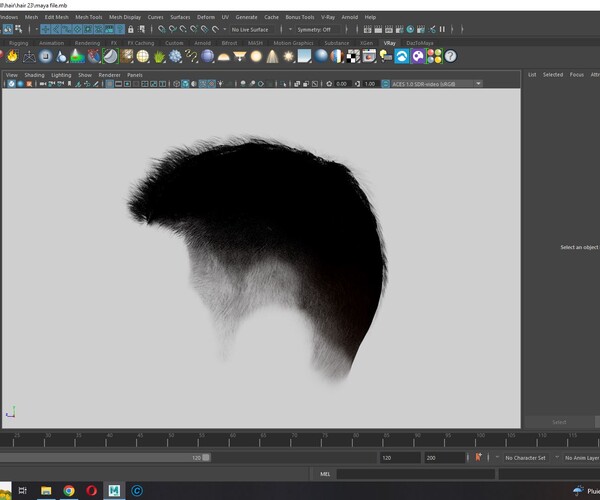Click Focus in Attribute Editor

point(577,75)
